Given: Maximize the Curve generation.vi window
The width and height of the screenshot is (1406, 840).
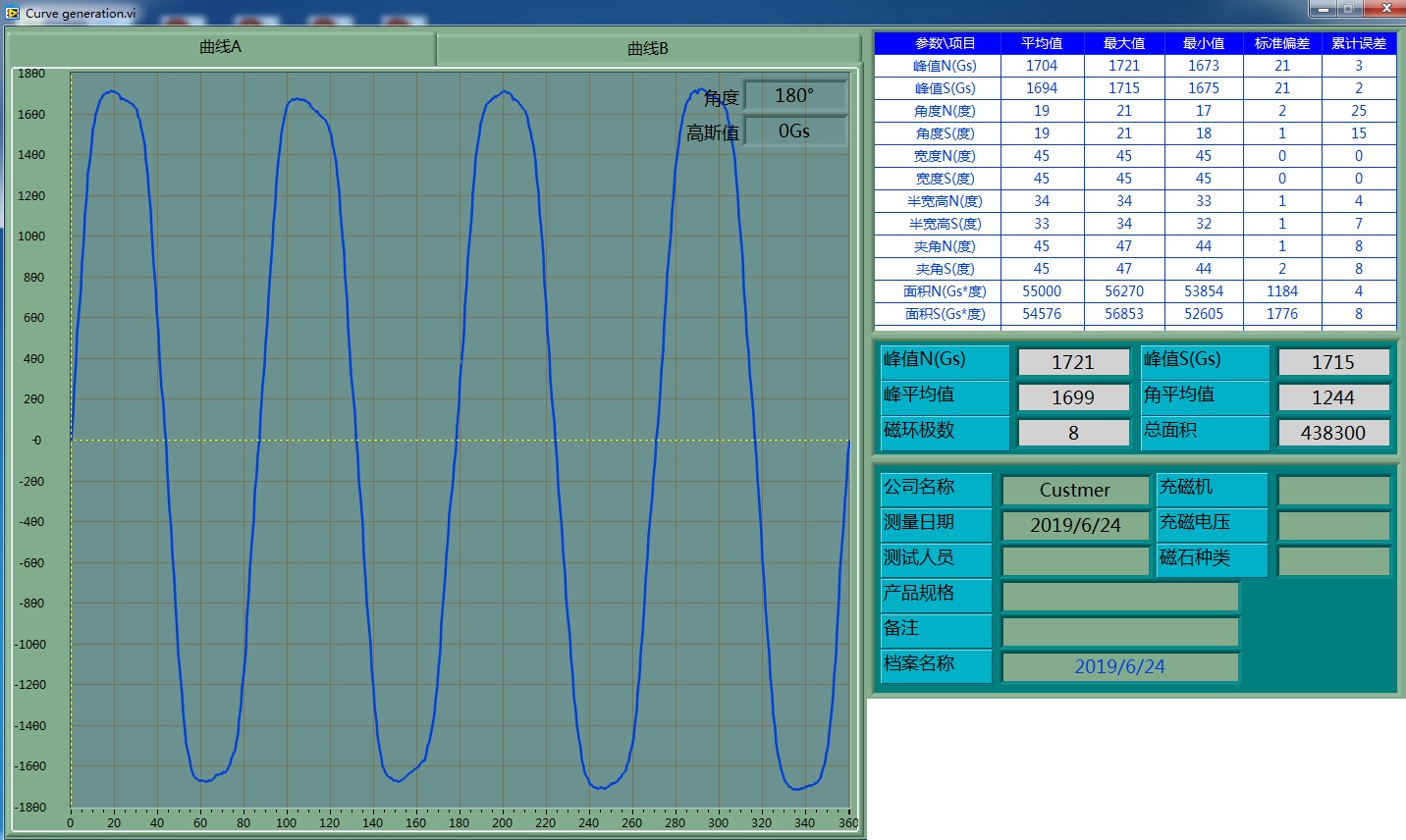Looking at the screenshot, I should tap(1349, 9).
